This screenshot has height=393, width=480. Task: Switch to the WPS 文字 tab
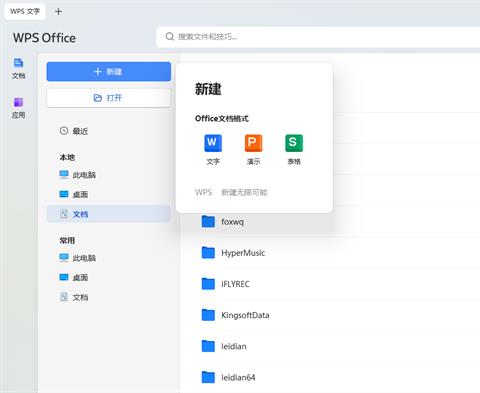25,12
